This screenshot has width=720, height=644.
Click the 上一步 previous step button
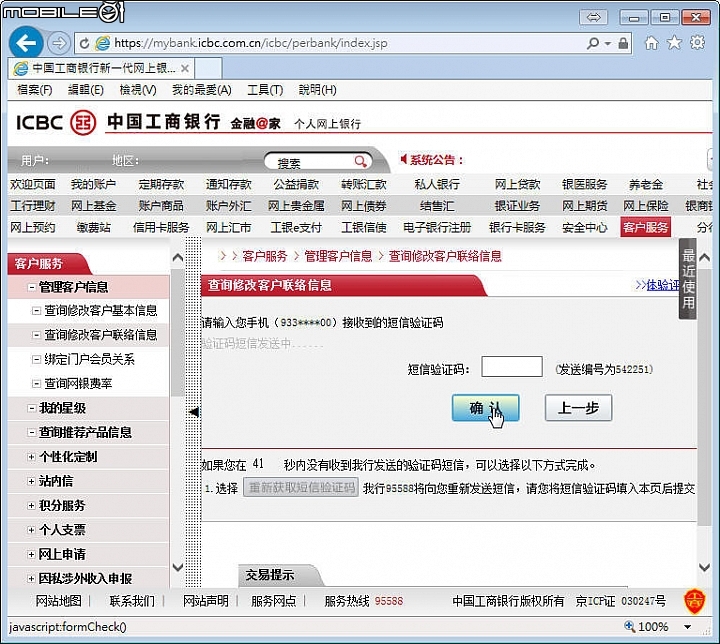[579, 408]
